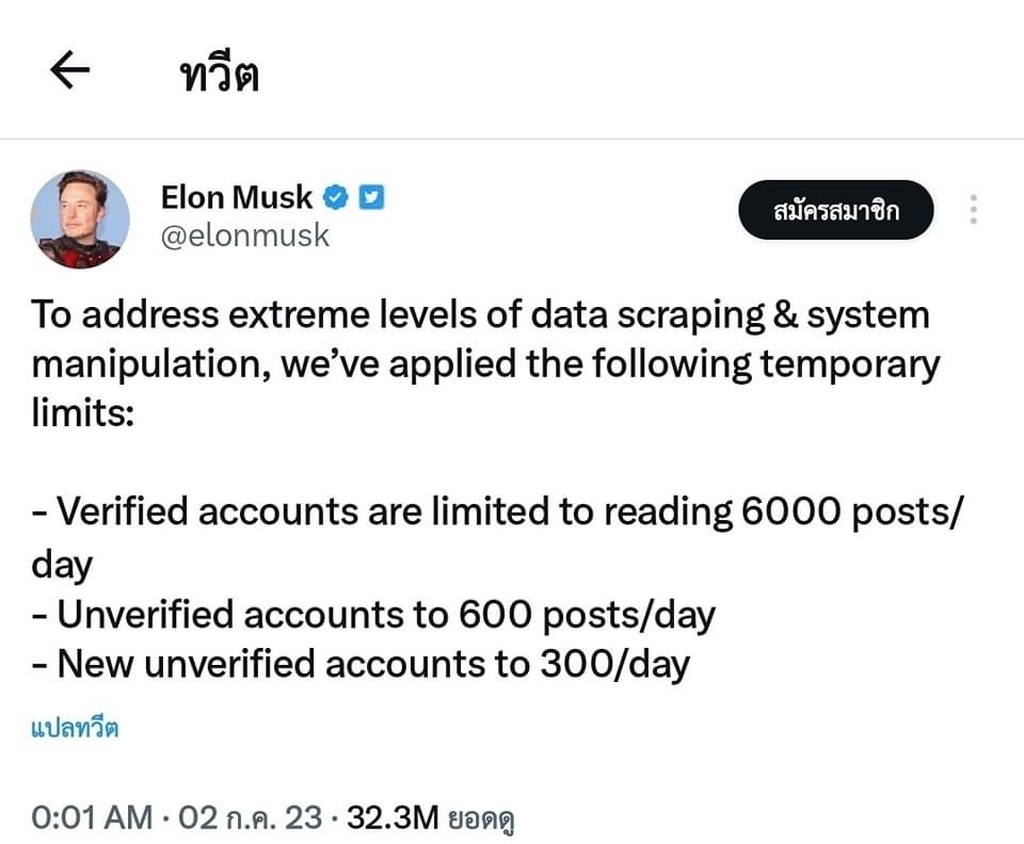The width and height of the screenshot is (1024, 844).
Task: Click แปลทวีต to translate the tweet
Action: (x=74, y=727)
